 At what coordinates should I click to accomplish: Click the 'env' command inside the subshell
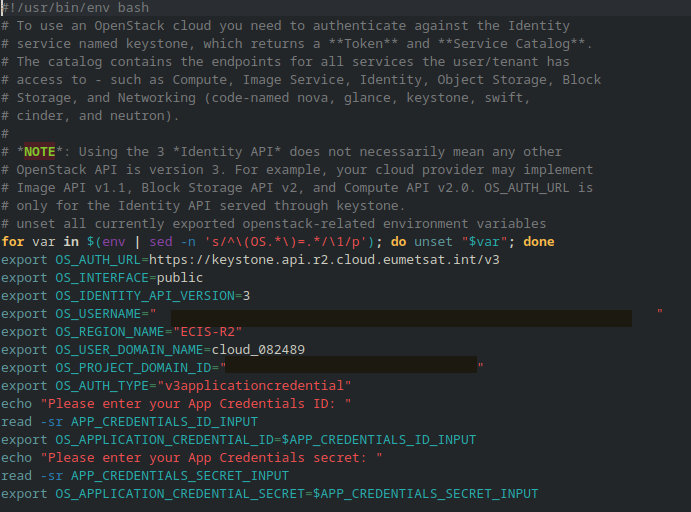pos(114,241)
